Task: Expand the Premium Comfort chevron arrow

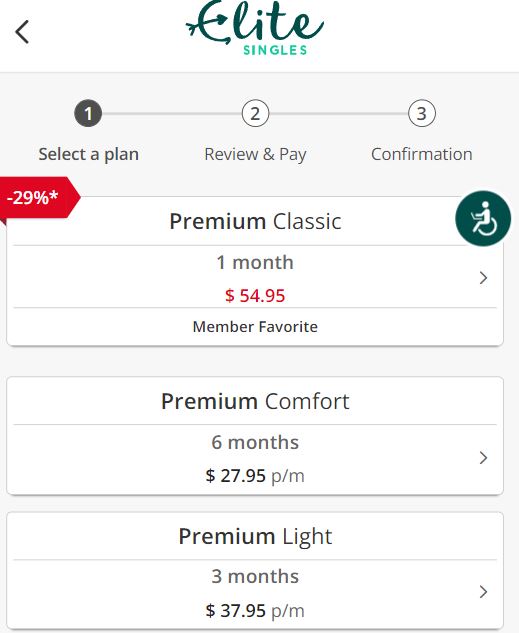Action: 483,458
